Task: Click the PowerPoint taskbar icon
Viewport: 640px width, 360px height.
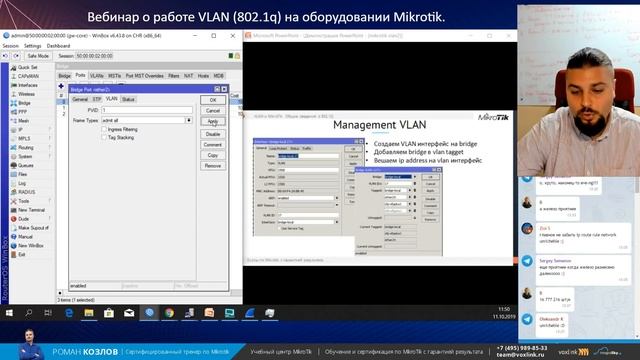Action: (x=209, y=313)
